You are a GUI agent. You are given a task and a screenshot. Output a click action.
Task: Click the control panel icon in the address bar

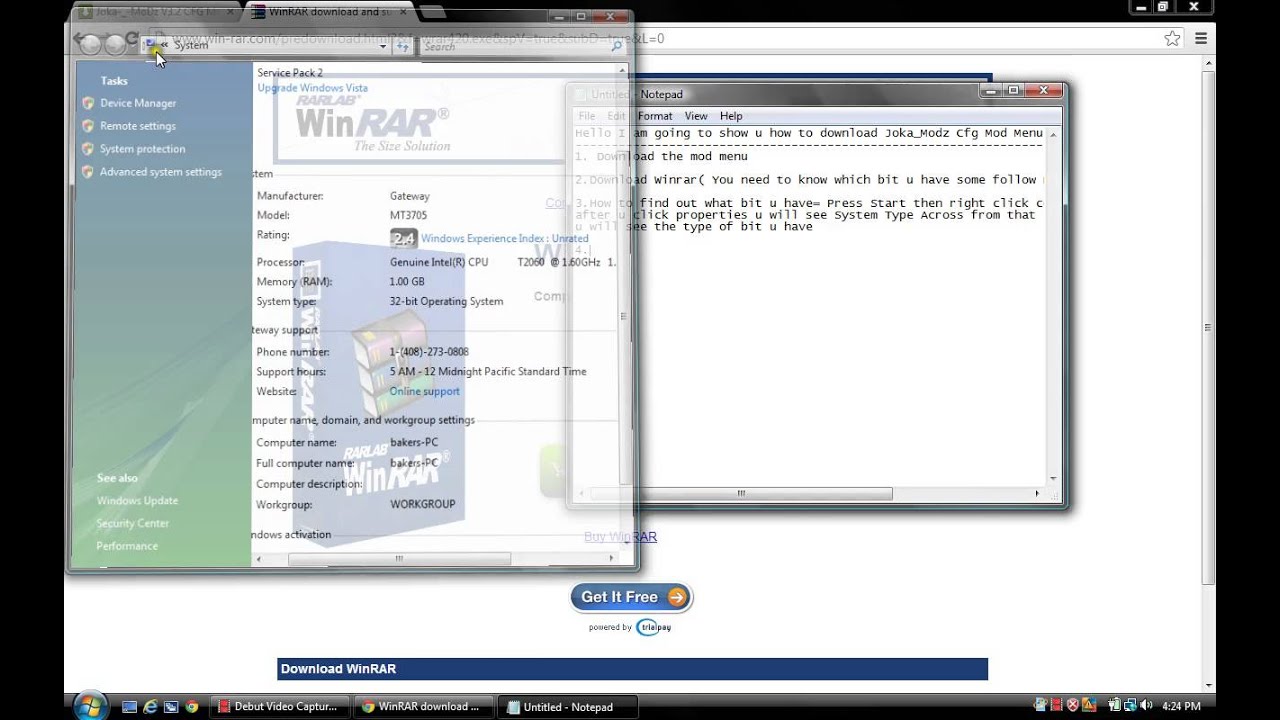pyautogui.click(x=150, y=45)
